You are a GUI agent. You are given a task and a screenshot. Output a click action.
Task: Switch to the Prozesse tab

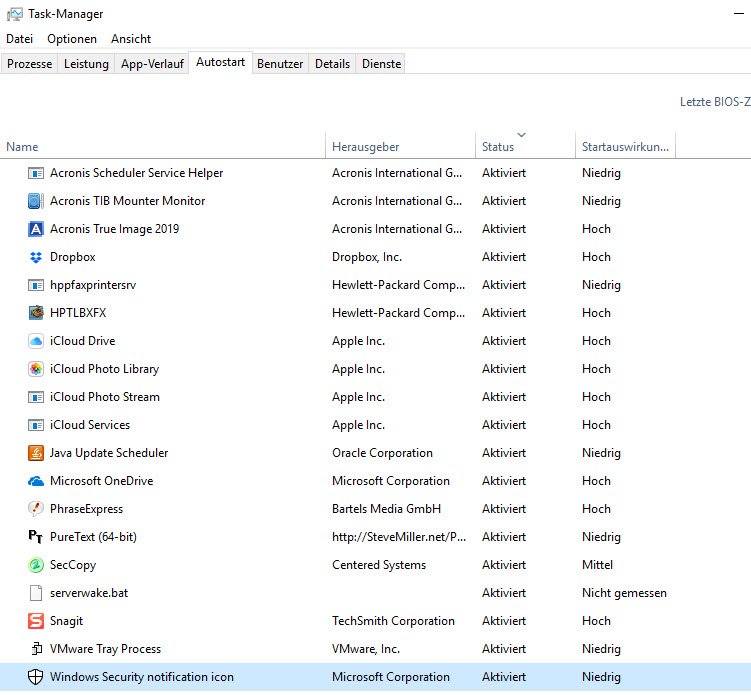(30, 64)
